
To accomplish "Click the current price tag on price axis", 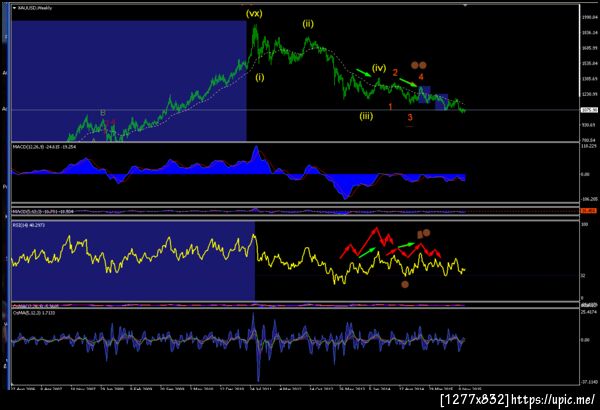I will [589, 110].
